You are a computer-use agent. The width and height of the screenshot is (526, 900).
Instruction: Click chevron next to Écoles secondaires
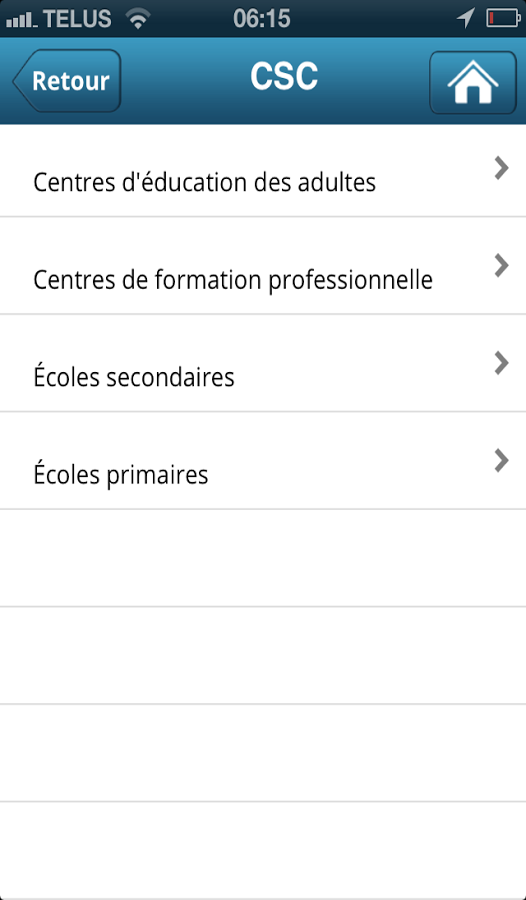(x=501, y=363)
